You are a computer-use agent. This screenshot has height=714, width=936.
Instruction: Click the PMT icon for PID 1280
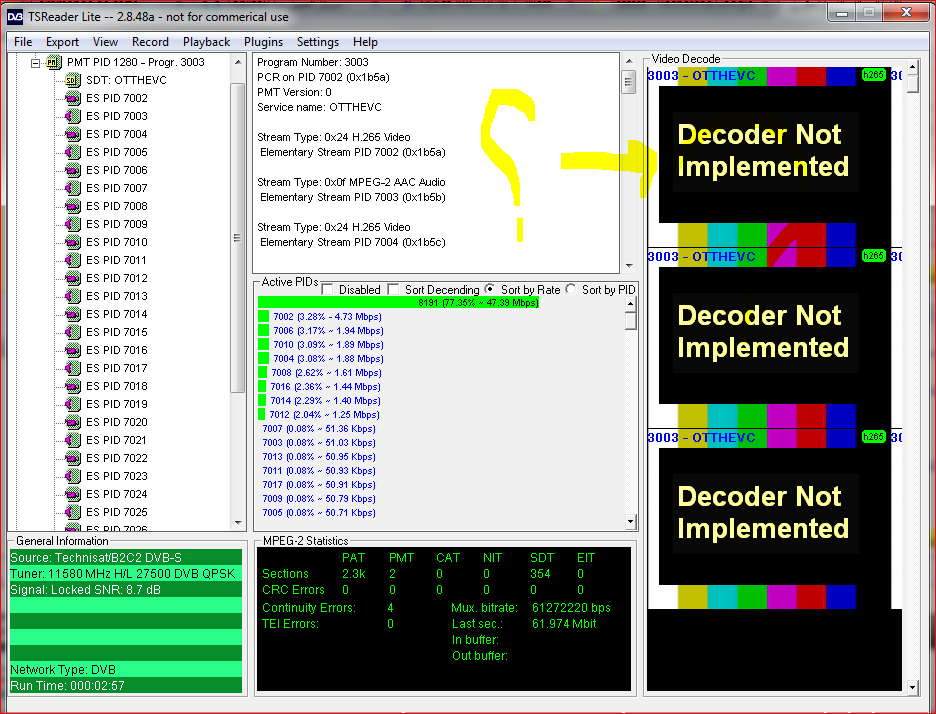(x=54, y=62)
